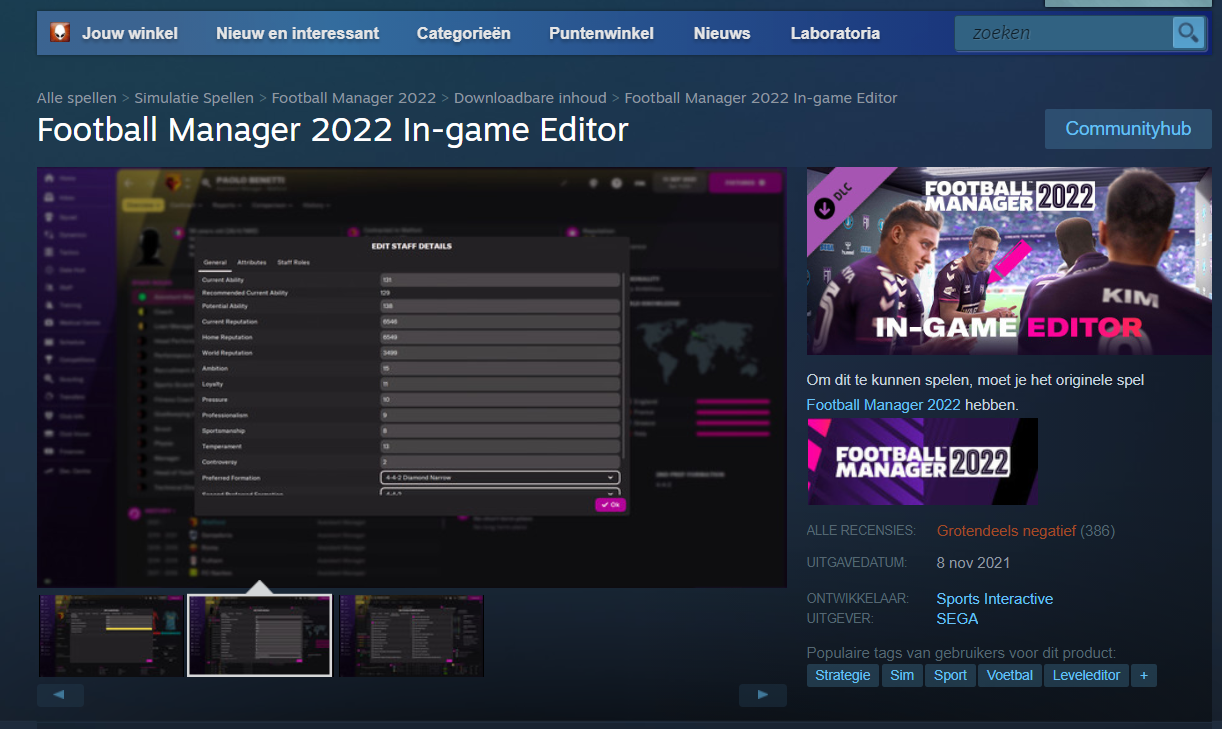Click the In-game Editor breadcrumb
1222x729 pixels.
(x=761, y=98)
